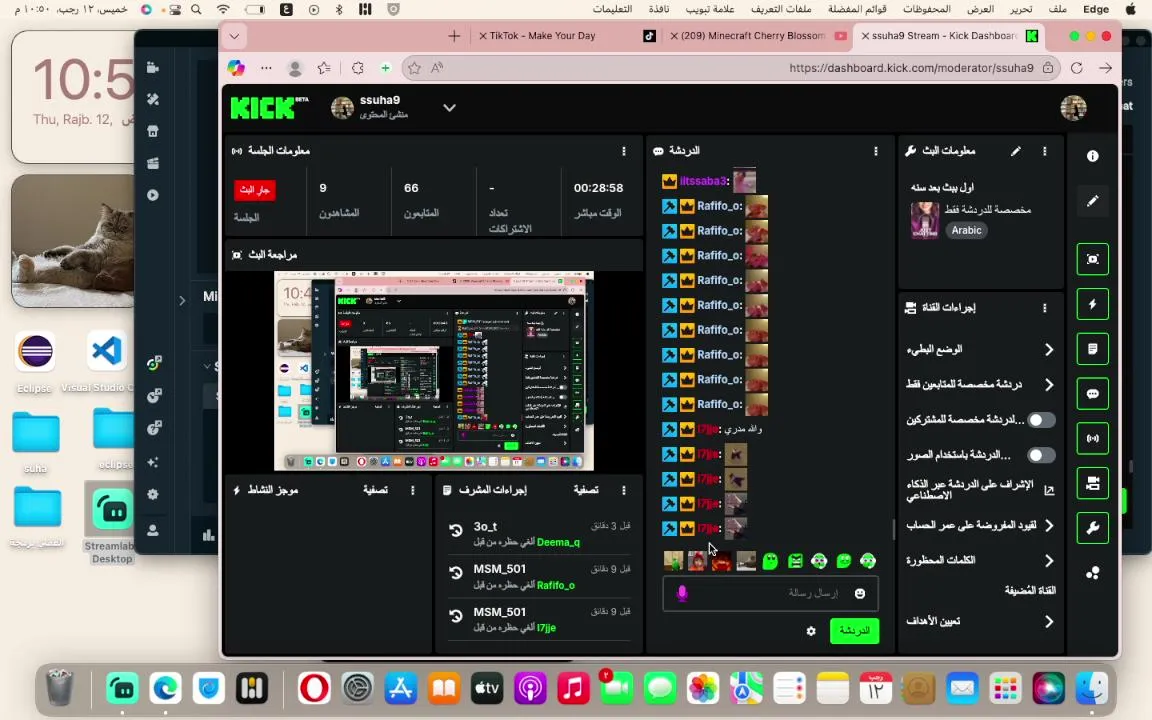Open a new Edge tab plus button
This screenshot has width=1152, height=720.
(454, 35)
